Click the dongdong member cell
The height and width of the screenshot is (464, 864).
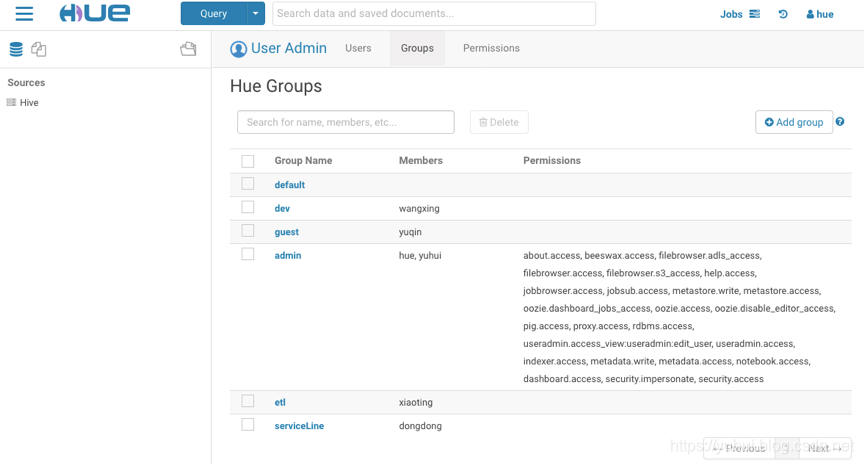coord(420,426)
